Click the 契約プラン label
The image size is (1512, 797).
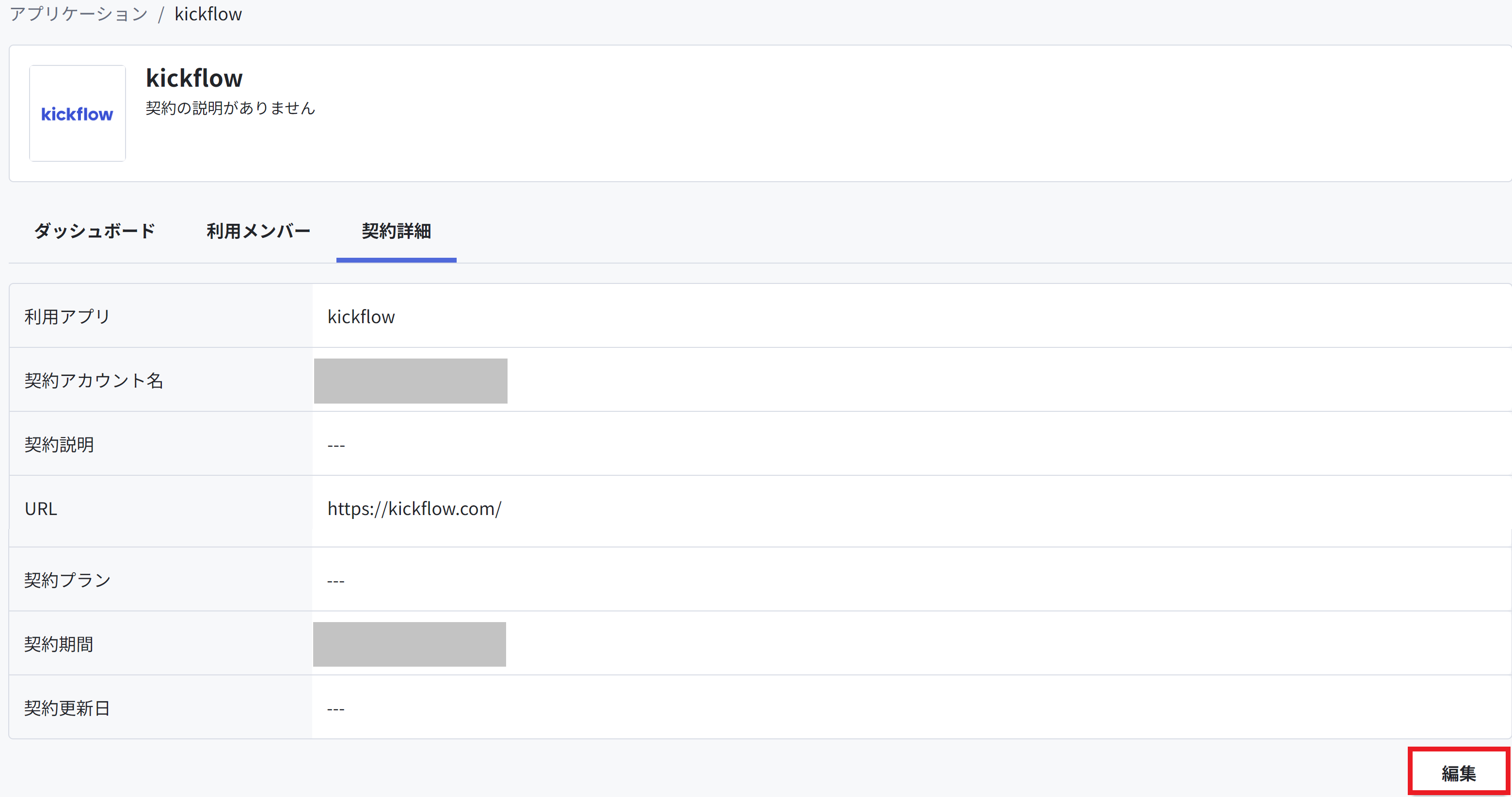click(67, 580)
